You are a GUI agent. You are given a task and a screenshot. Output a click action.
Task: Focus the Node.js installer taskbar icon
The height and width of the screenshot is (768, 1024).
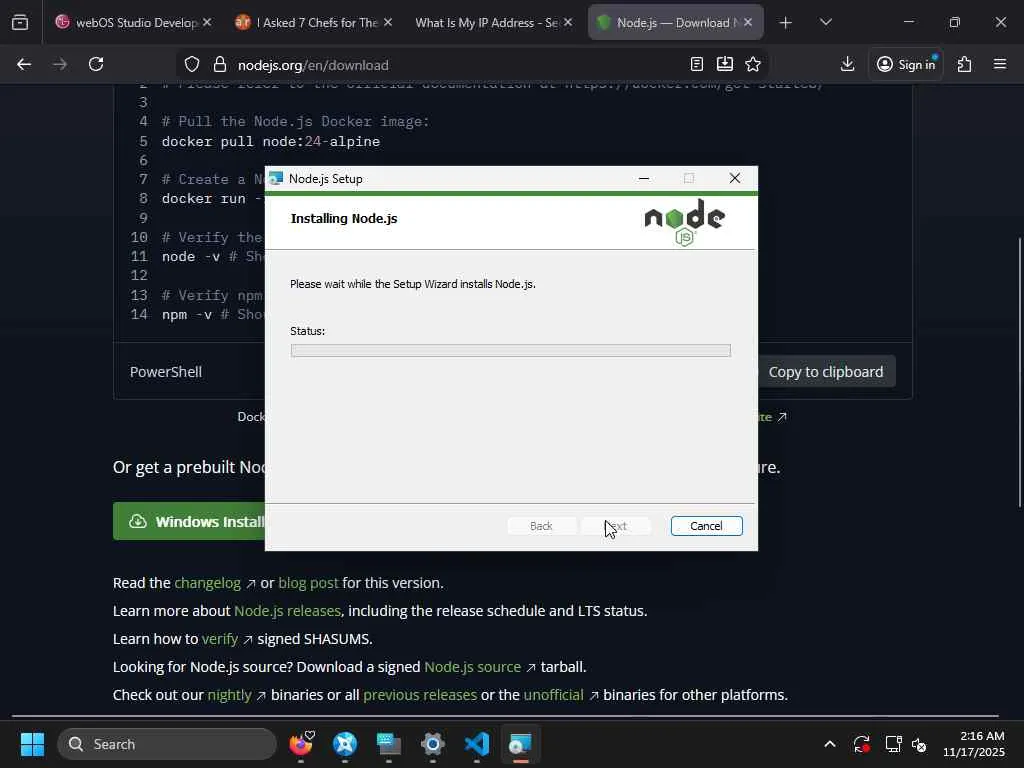[520, 744]
